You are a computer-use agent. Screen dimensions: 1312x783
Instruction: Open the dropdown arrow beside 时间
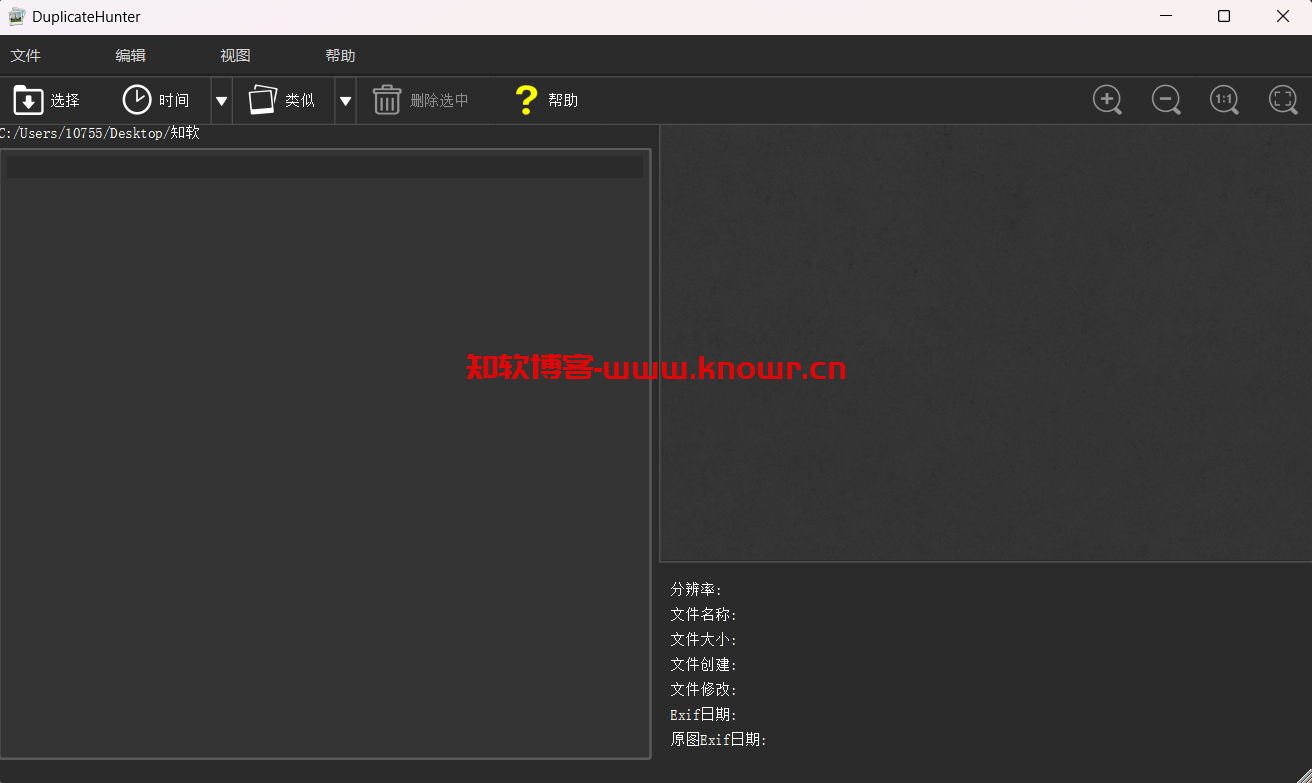[222, 101]
